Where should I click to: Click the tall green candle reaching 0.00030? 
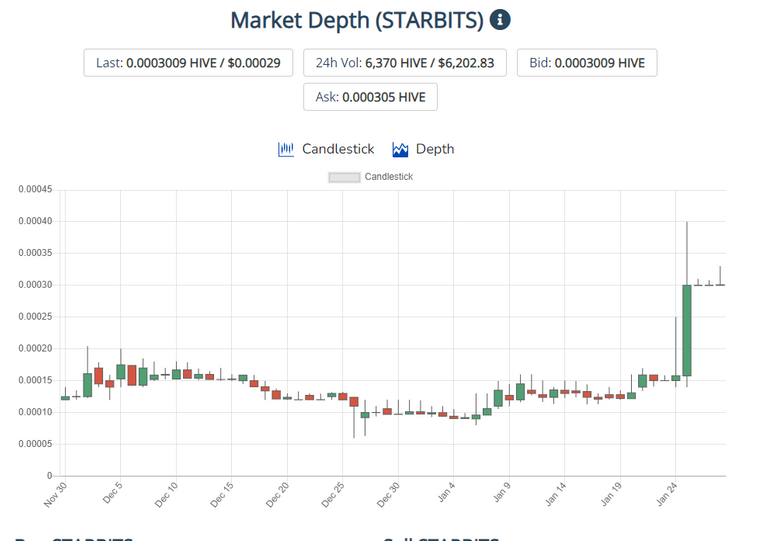point(687,330)
